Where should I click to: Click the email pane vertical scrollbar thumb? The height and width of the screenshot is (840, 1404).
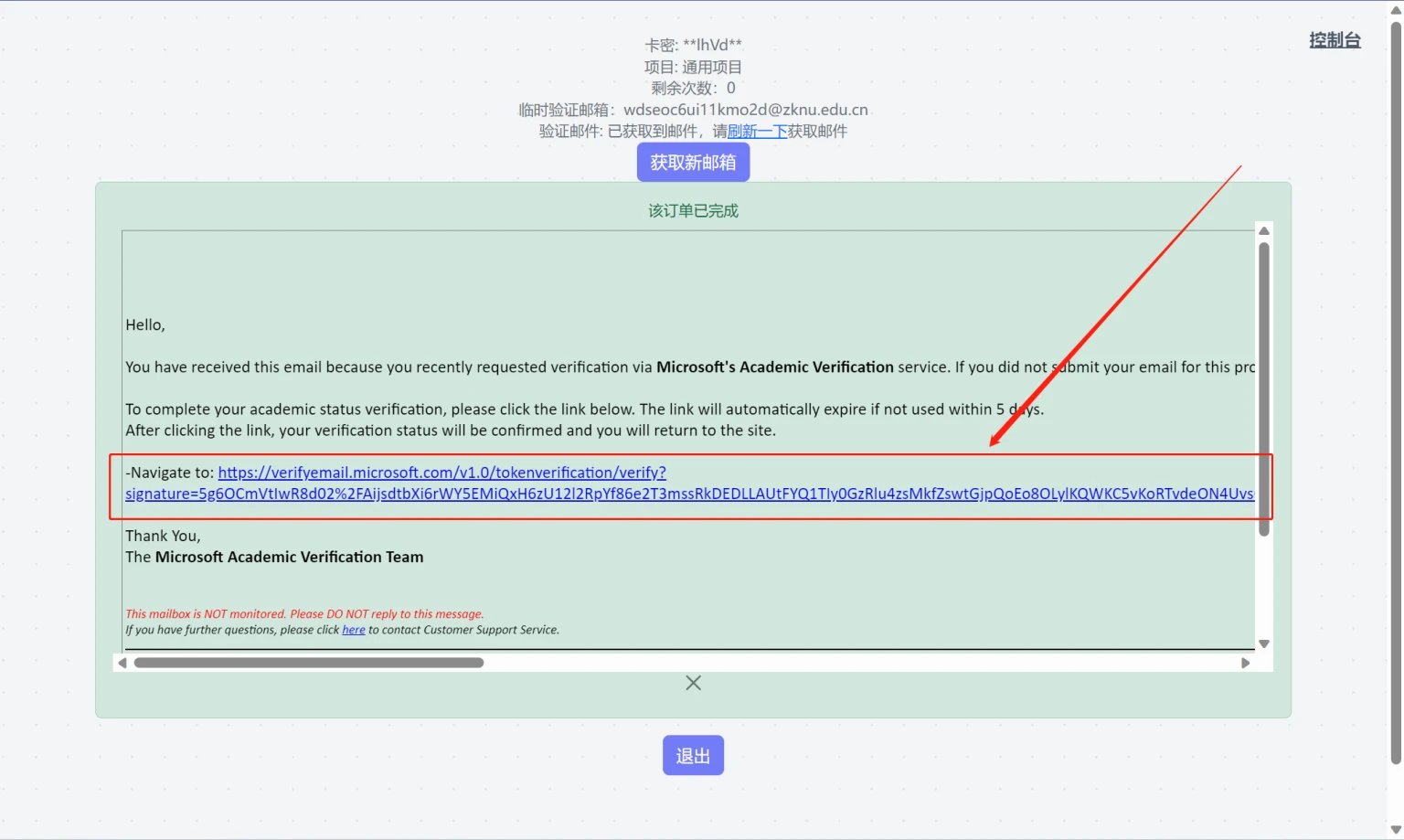click(1264, 388)
